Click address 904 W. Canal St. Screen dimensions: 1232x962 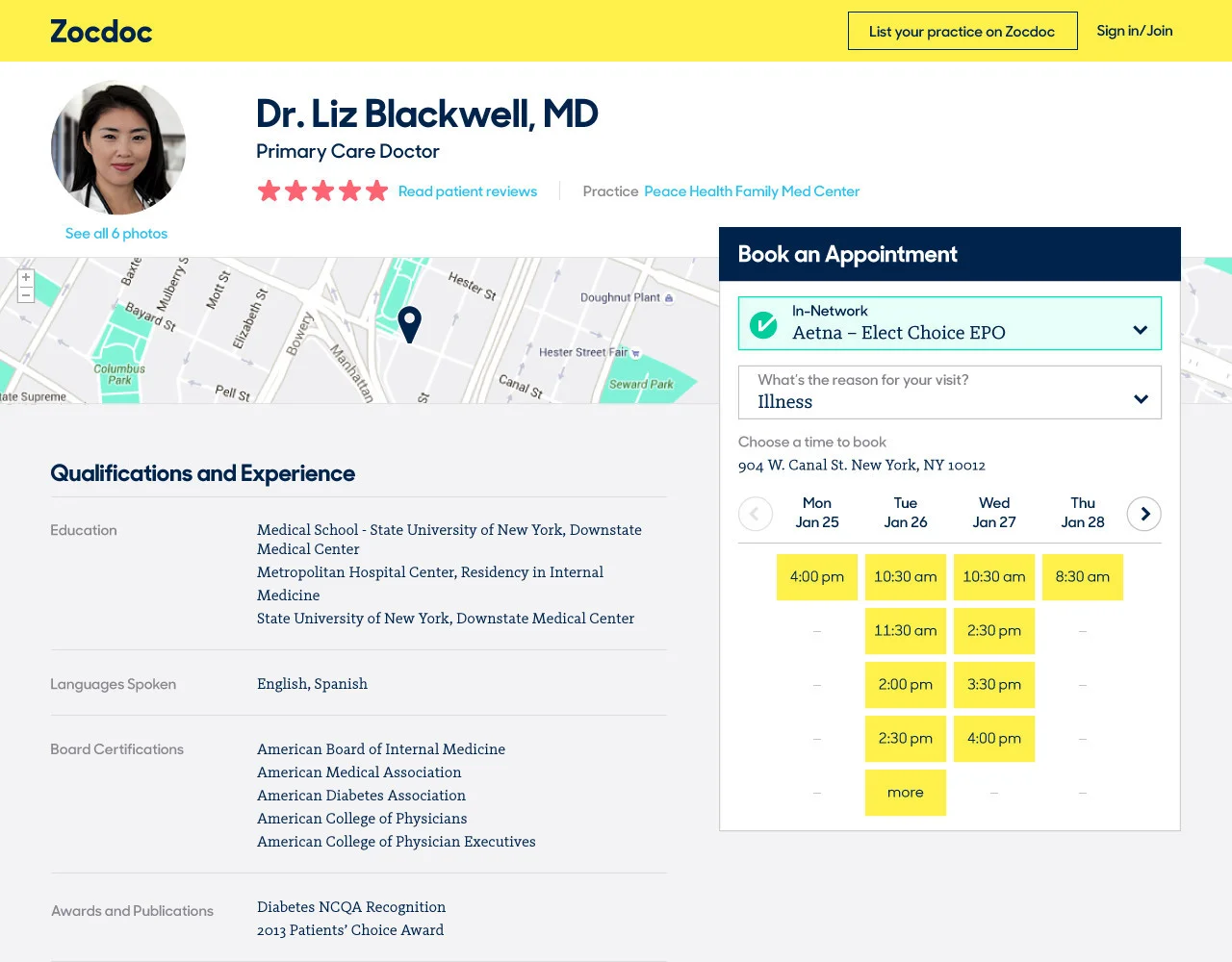pos(861,466)
